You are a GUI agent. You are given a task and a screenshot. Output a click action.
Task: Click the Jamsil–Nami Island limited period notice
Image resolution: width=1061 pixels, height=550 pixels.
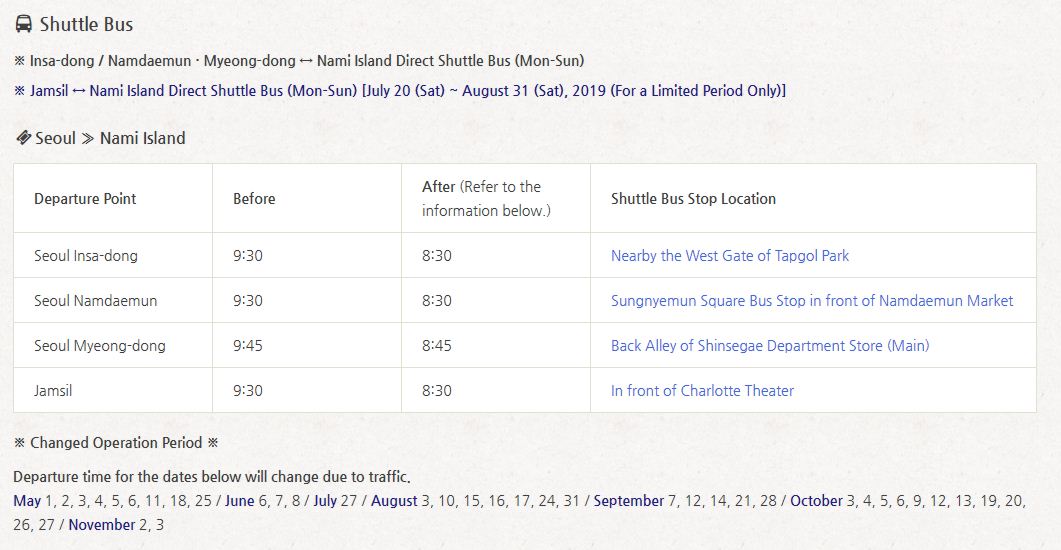tap(400, 91)
